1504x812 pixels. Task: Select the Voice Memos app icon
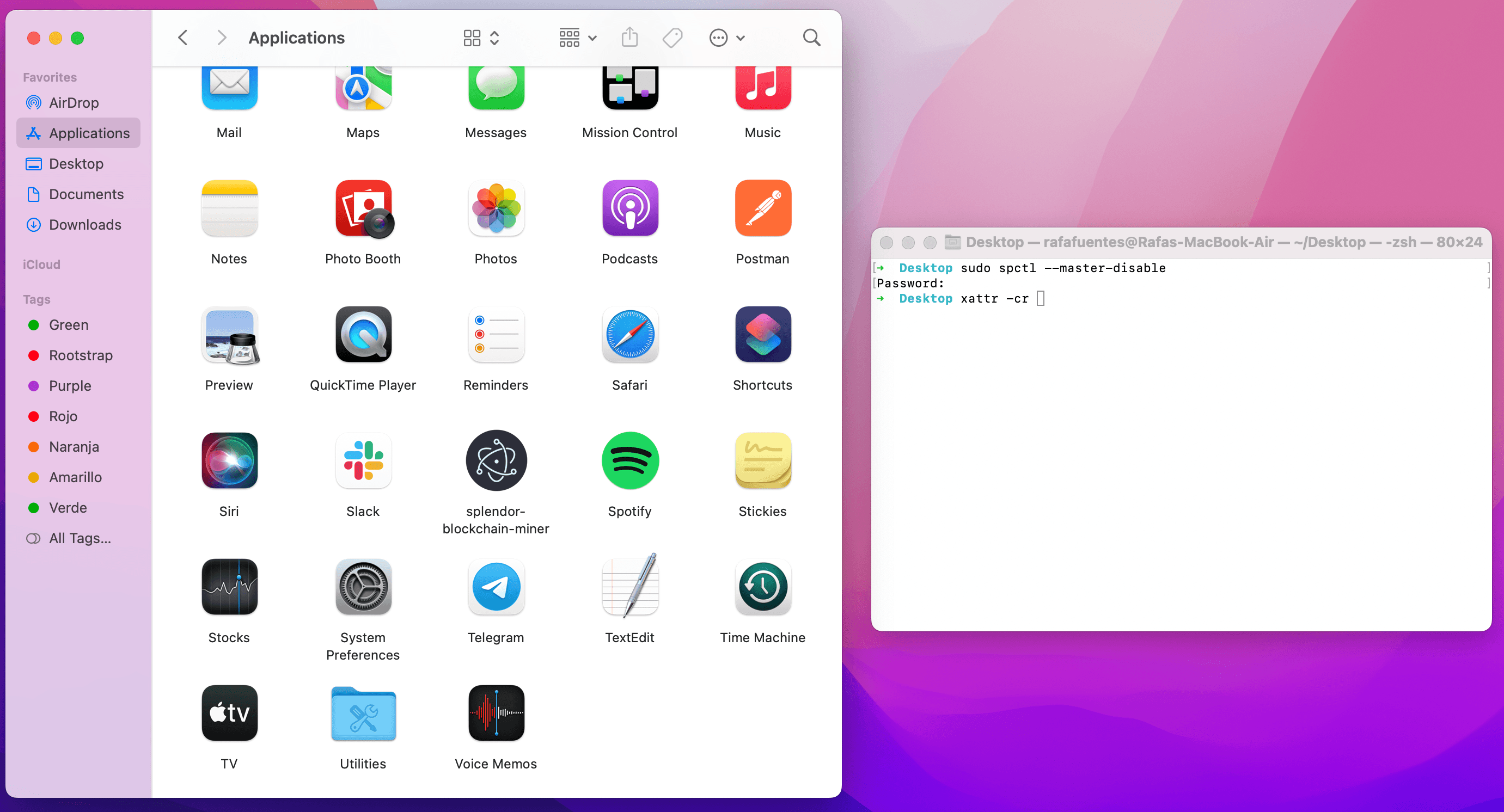point(496,713)
